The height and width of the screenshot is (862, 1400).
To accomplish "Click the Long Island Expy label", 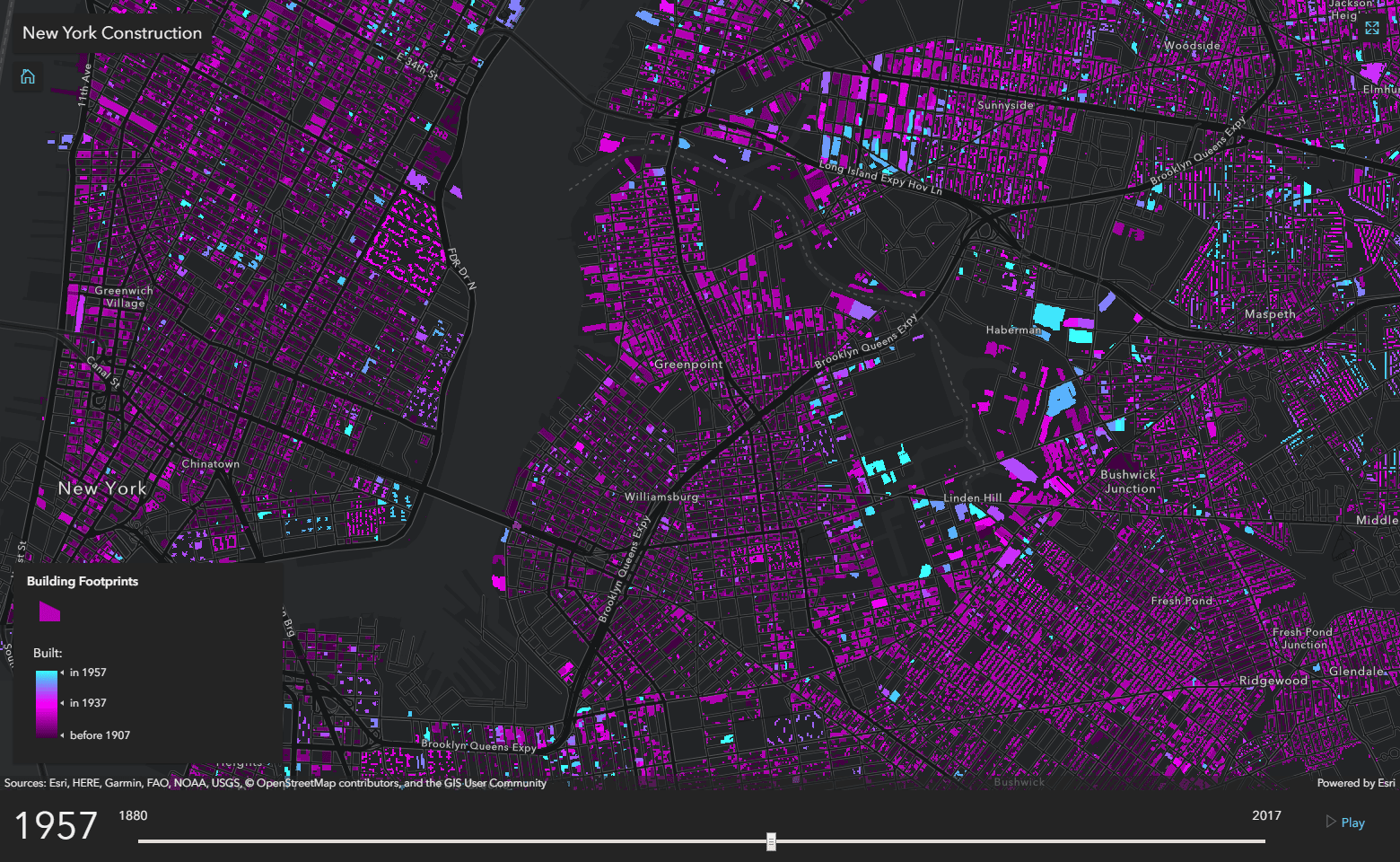I will coord(880,177).
